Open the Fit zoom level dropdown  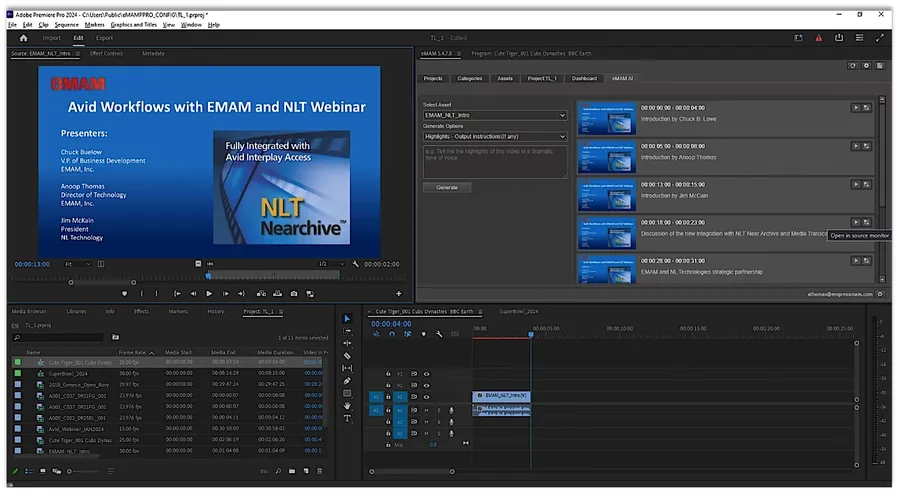77,264
